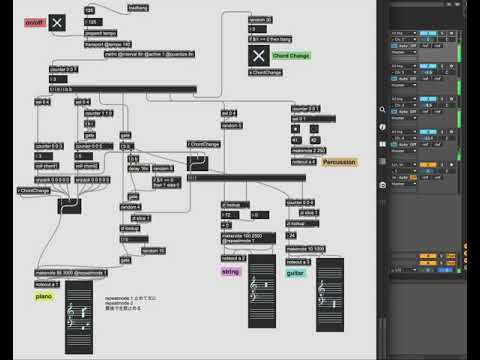Select the coll chord1 object

click(47, 166)
